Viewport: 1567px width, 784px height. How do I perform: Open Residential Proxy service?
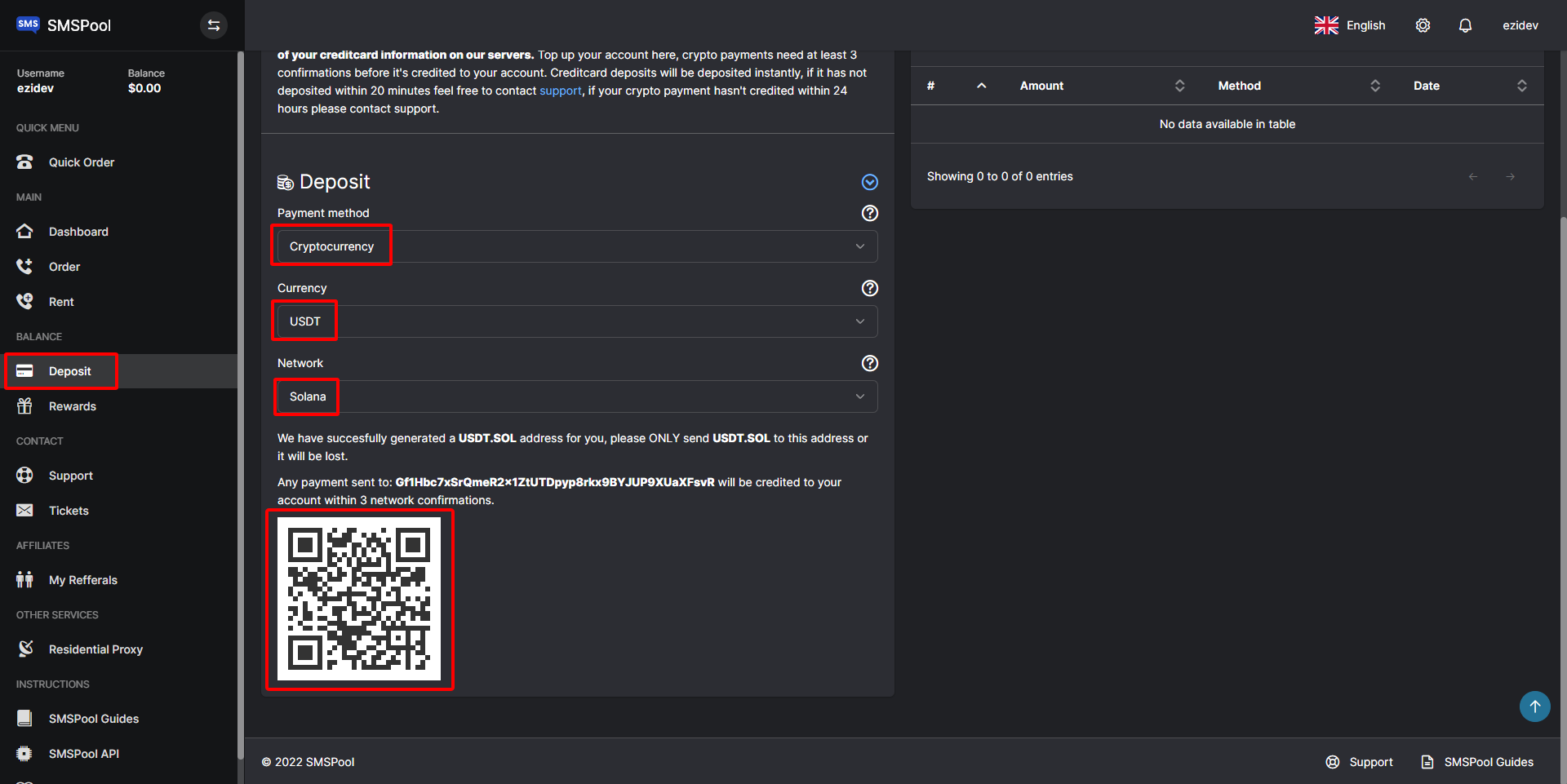pyautogui.click(x=95, y=649)
